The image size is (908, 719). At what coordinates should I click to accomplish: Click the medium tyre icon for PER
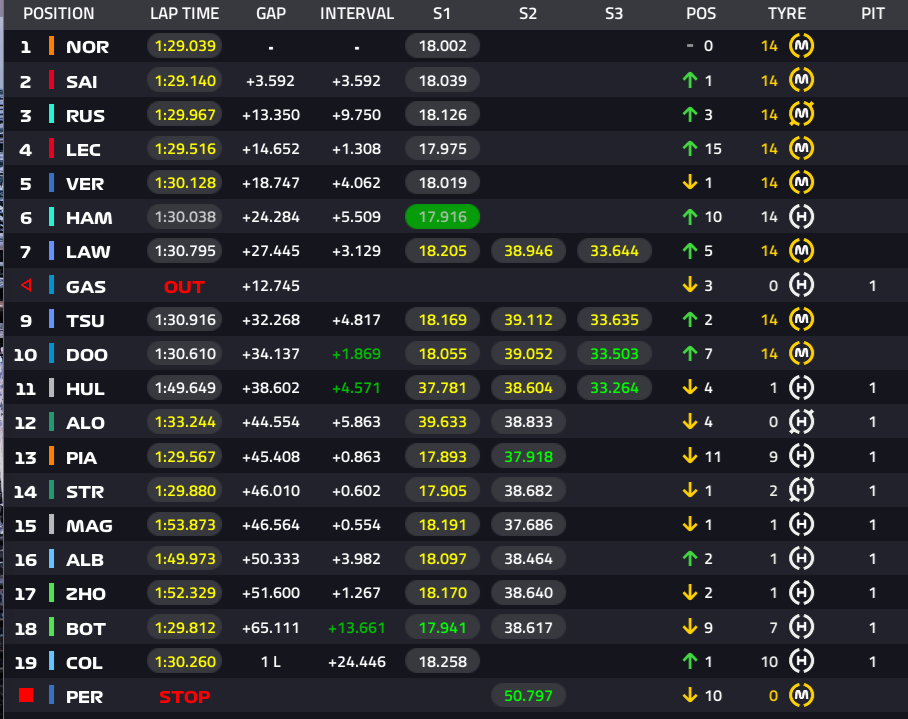click(801, 695)
